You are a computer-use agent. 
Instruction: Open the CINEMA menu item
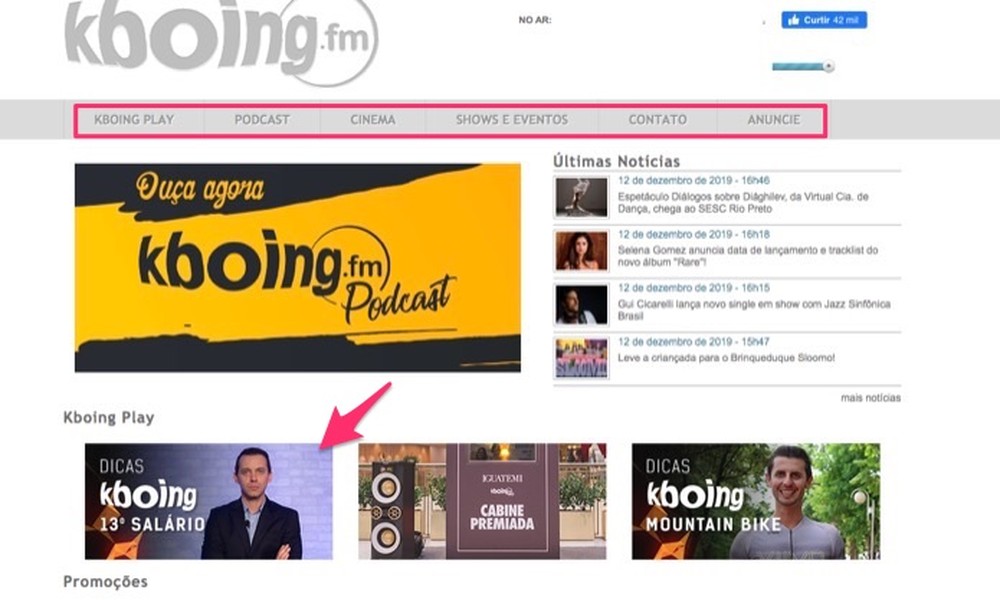coord(371,119)
